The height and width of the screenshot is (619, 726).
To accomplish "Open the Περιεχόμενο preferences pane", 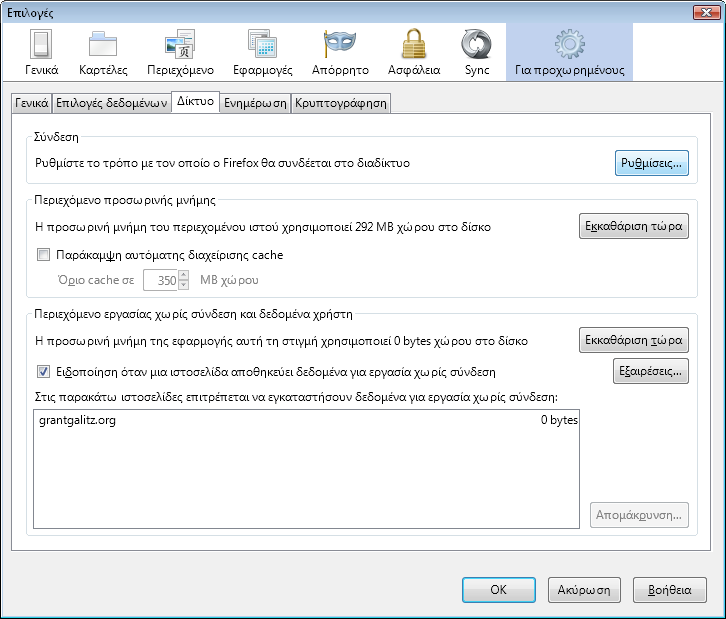I will coord(181,52).
